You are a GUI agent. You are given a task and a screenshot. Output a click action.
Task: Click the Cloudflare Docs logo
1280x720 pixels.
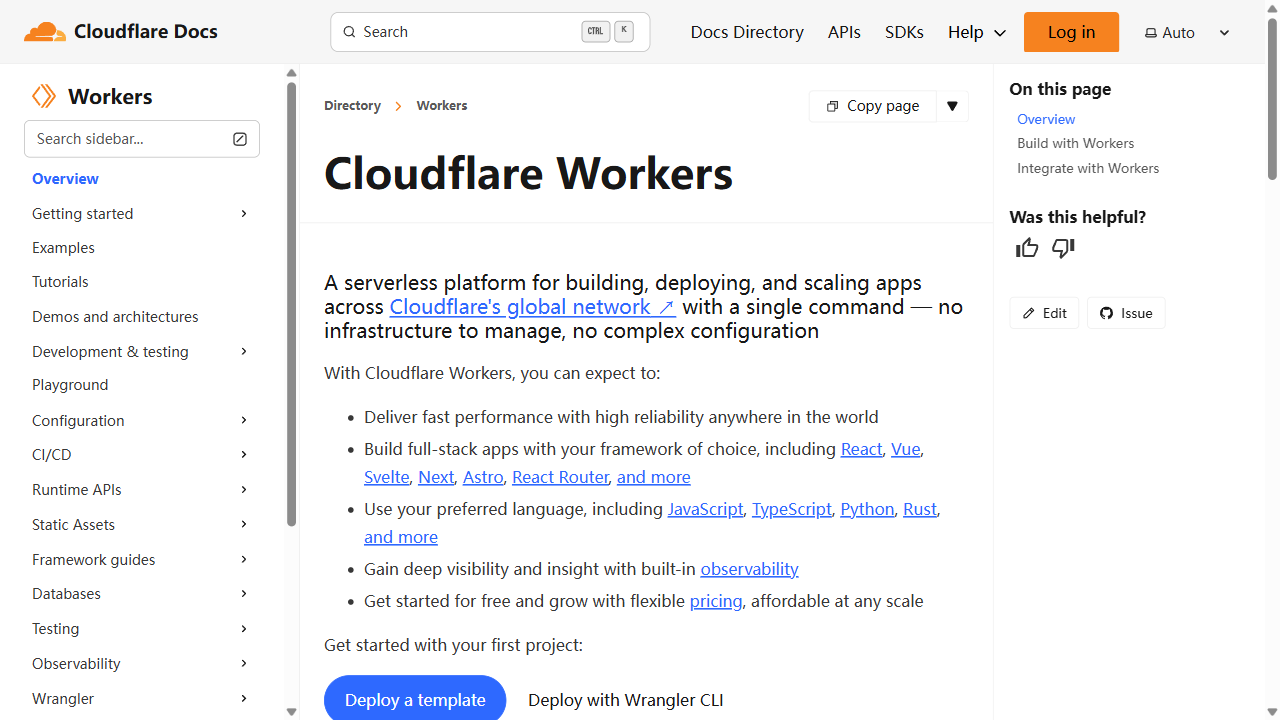pyautogui.click(x=119, y=31)
